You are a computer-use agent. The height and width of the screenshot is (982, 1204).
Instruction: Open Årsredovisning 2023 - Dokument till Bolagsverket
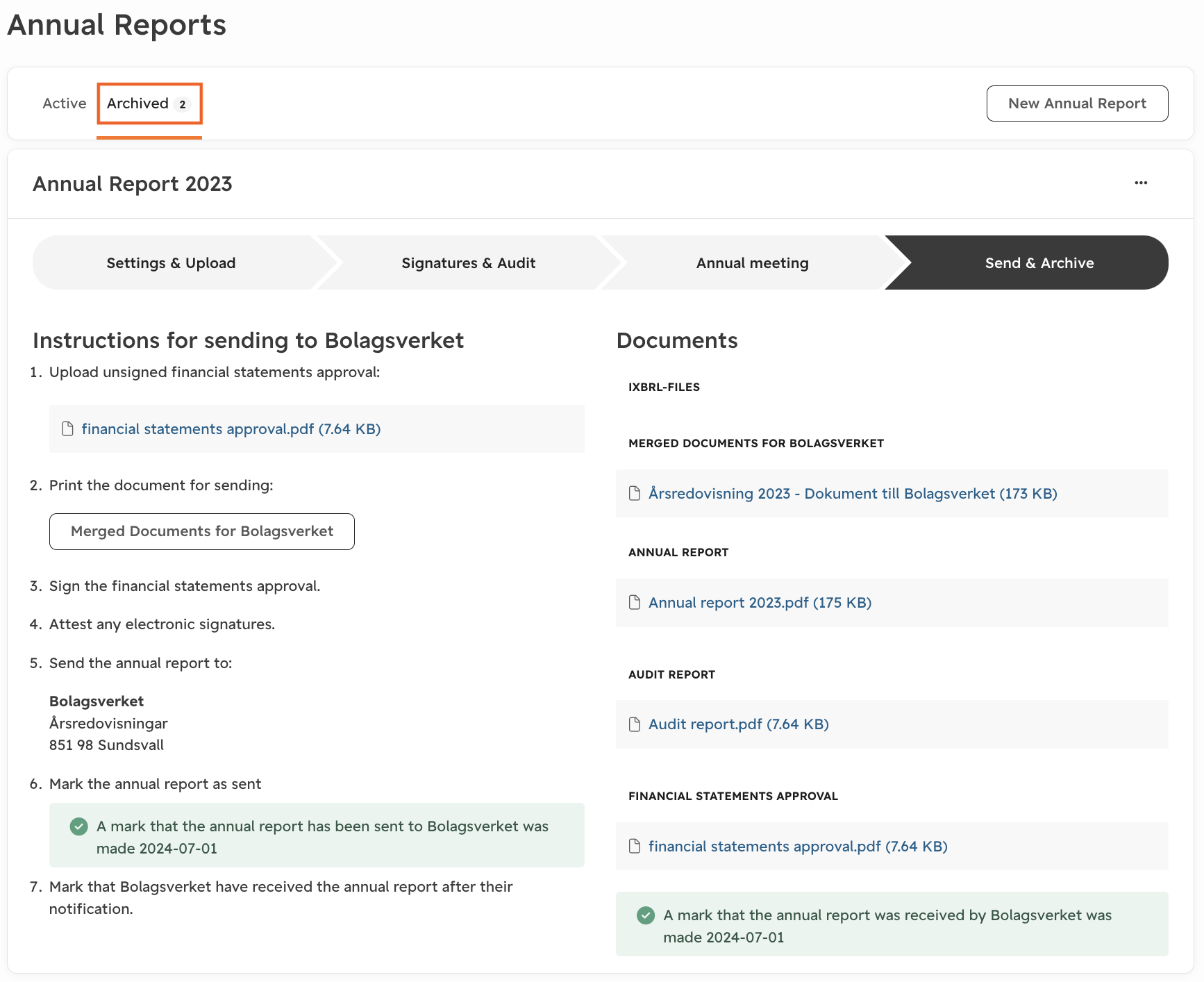point(853,493)
